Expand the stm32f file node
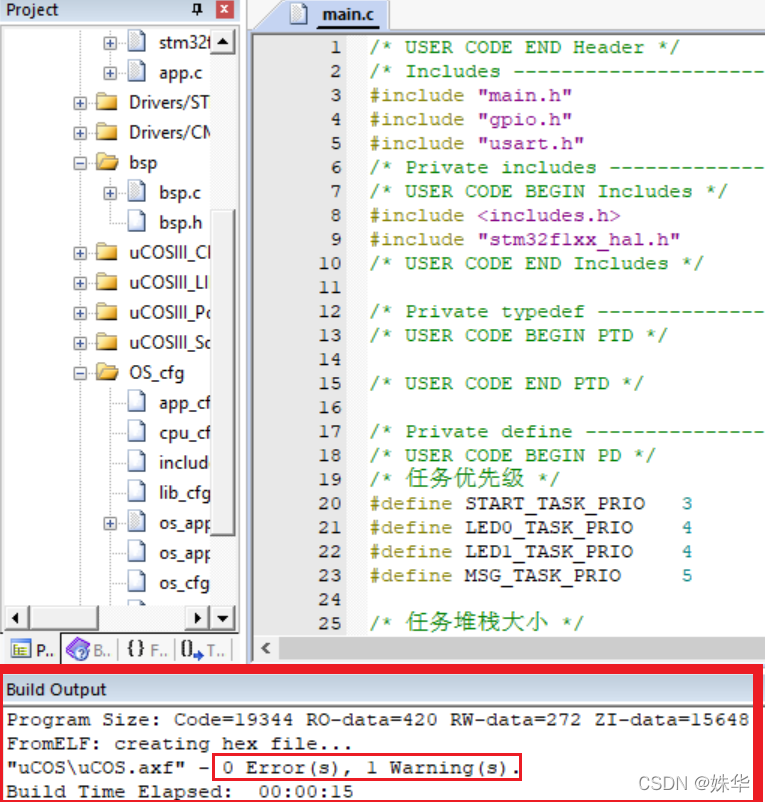Viewport: 765px width, 802px height. tap(109, 43)
